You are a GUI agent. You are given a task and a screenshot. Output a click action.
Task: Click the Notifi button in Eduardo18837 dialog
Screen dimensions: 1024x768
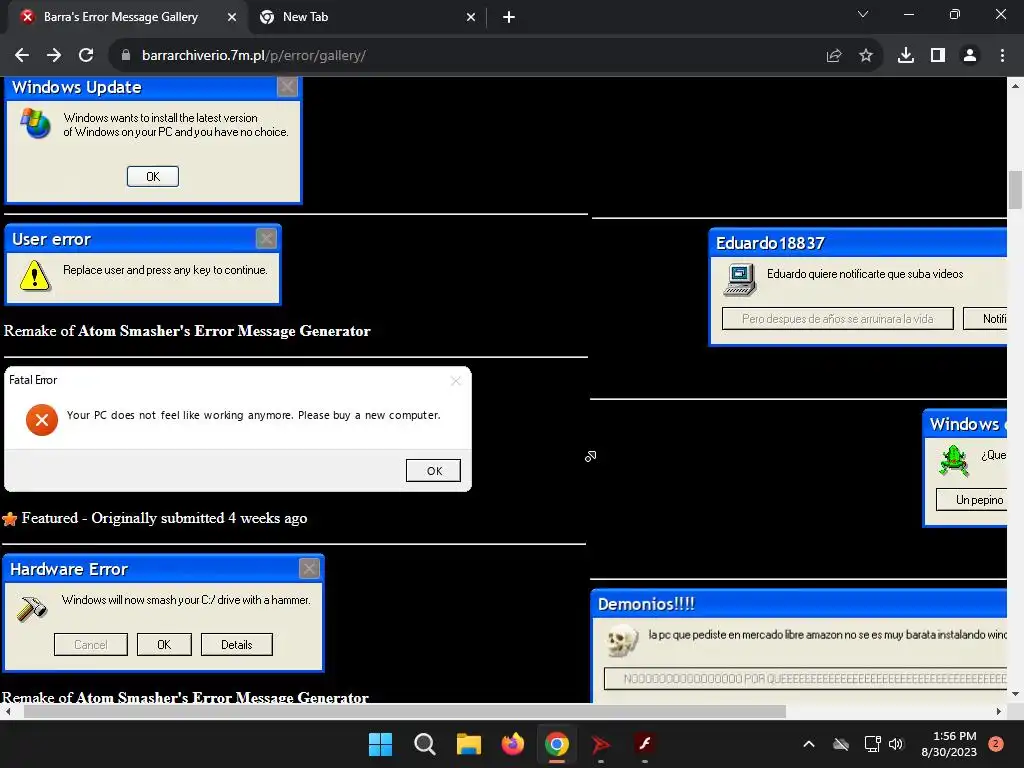985,319
